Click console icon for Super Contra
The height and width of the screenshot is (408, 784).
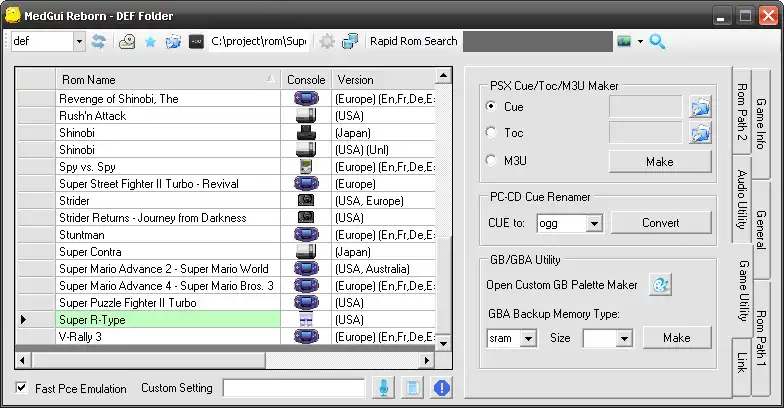(306, 252)
